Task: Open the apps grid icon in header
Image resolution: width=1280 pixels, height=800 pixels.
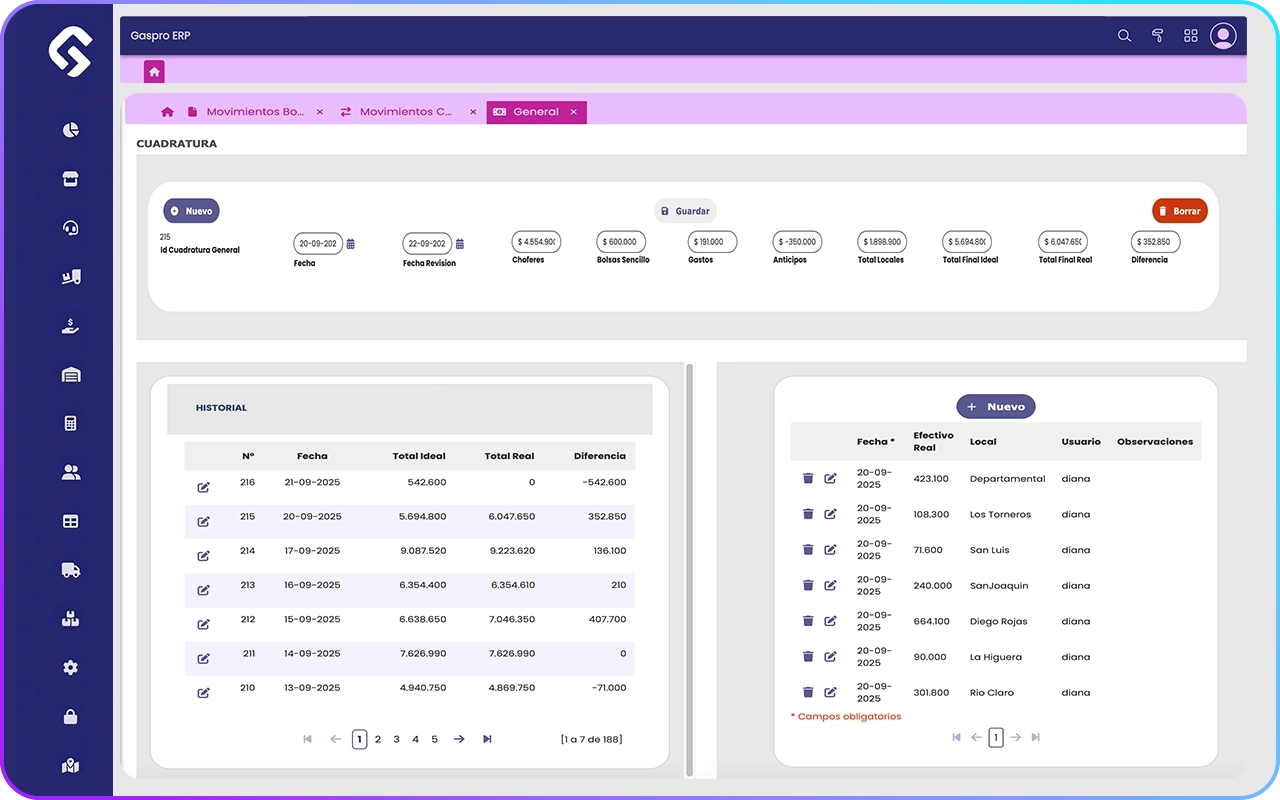Action: click(1190, 36)
